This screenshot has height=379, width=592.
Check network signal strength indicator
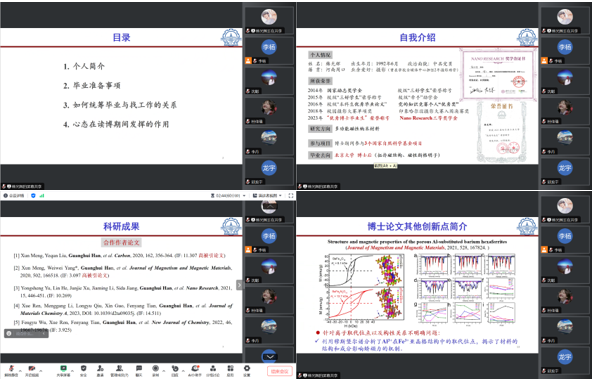click(x=42, y=196)
